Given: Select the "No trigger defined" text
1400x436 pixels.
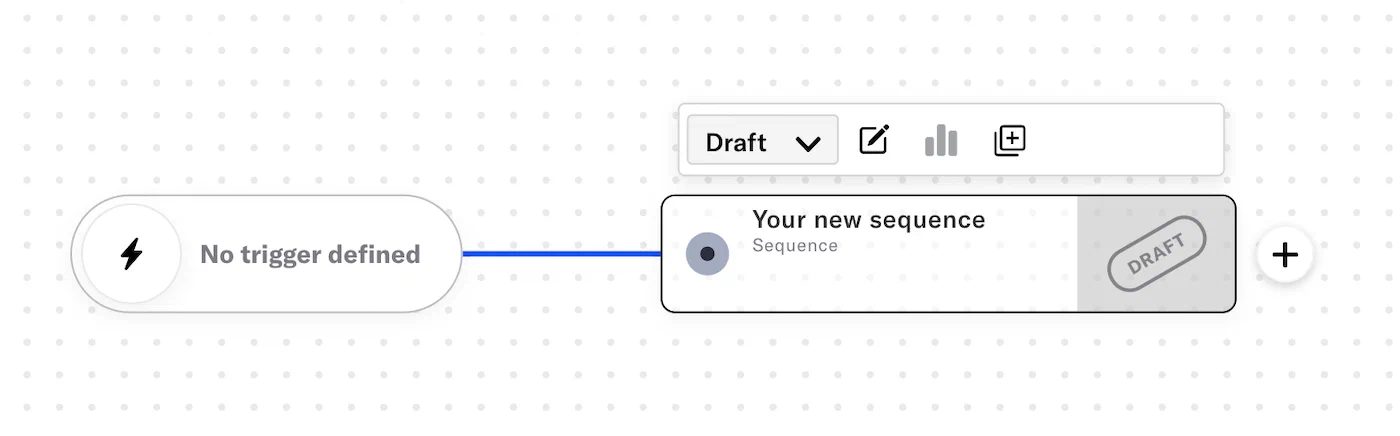Looking at the screenshot, I should [310, 255].
